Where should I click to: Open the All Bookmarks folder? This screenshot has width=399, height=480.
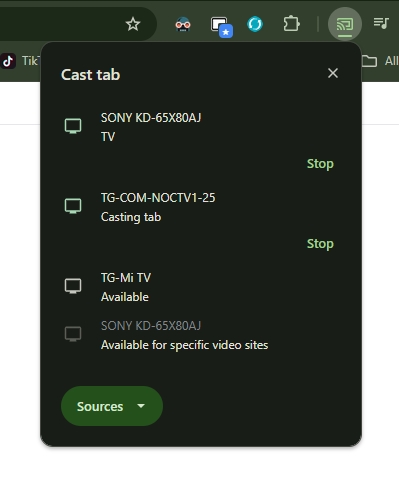coord(380,61)
